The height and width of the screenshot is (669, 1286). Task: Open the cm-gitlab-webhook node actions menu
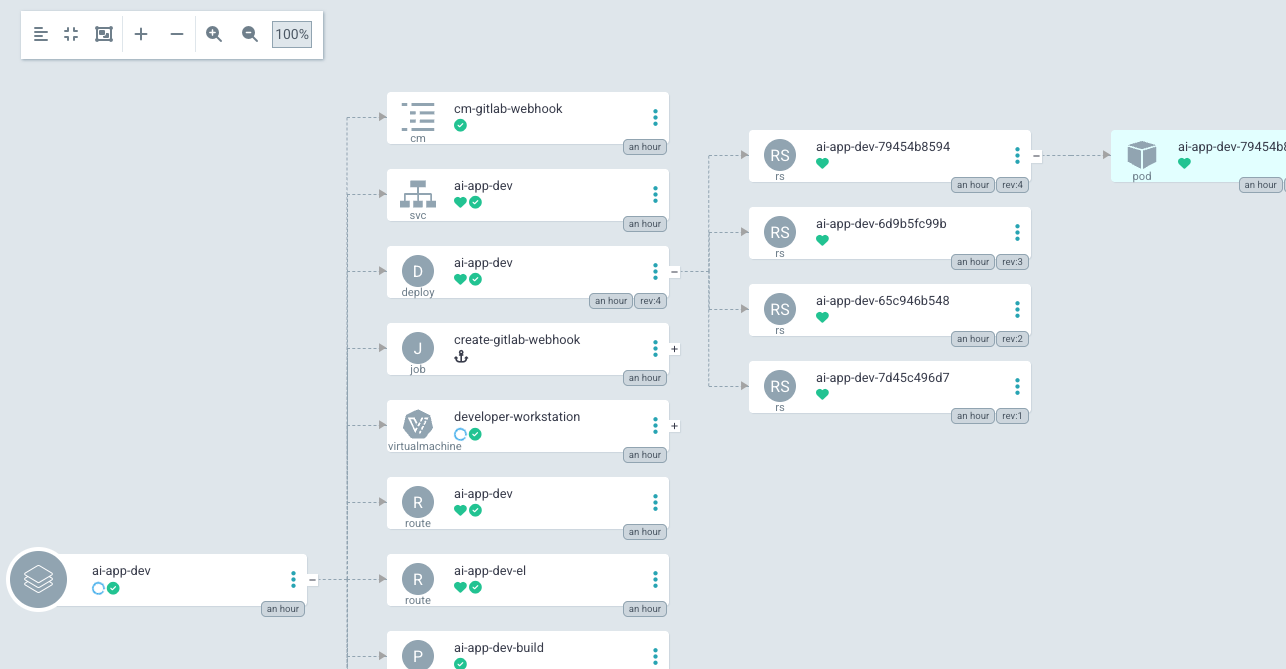click(x=655, y=118)
